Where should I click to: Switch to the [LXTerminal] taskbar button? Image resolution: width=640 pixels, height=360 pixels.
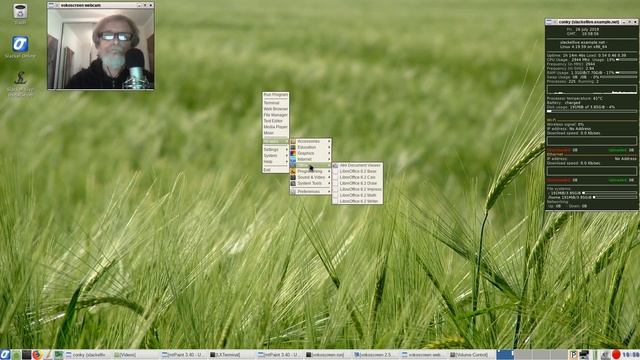[232, 355]
